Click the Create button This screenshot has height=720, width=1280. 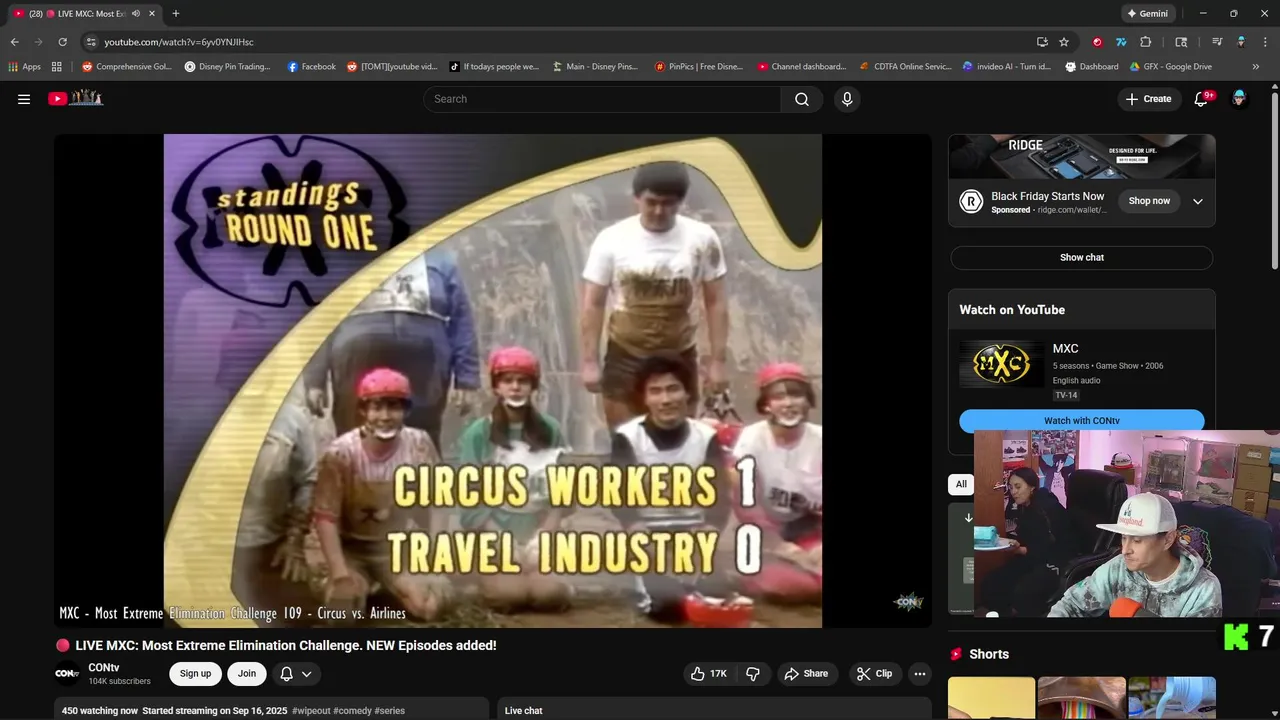1148,99
